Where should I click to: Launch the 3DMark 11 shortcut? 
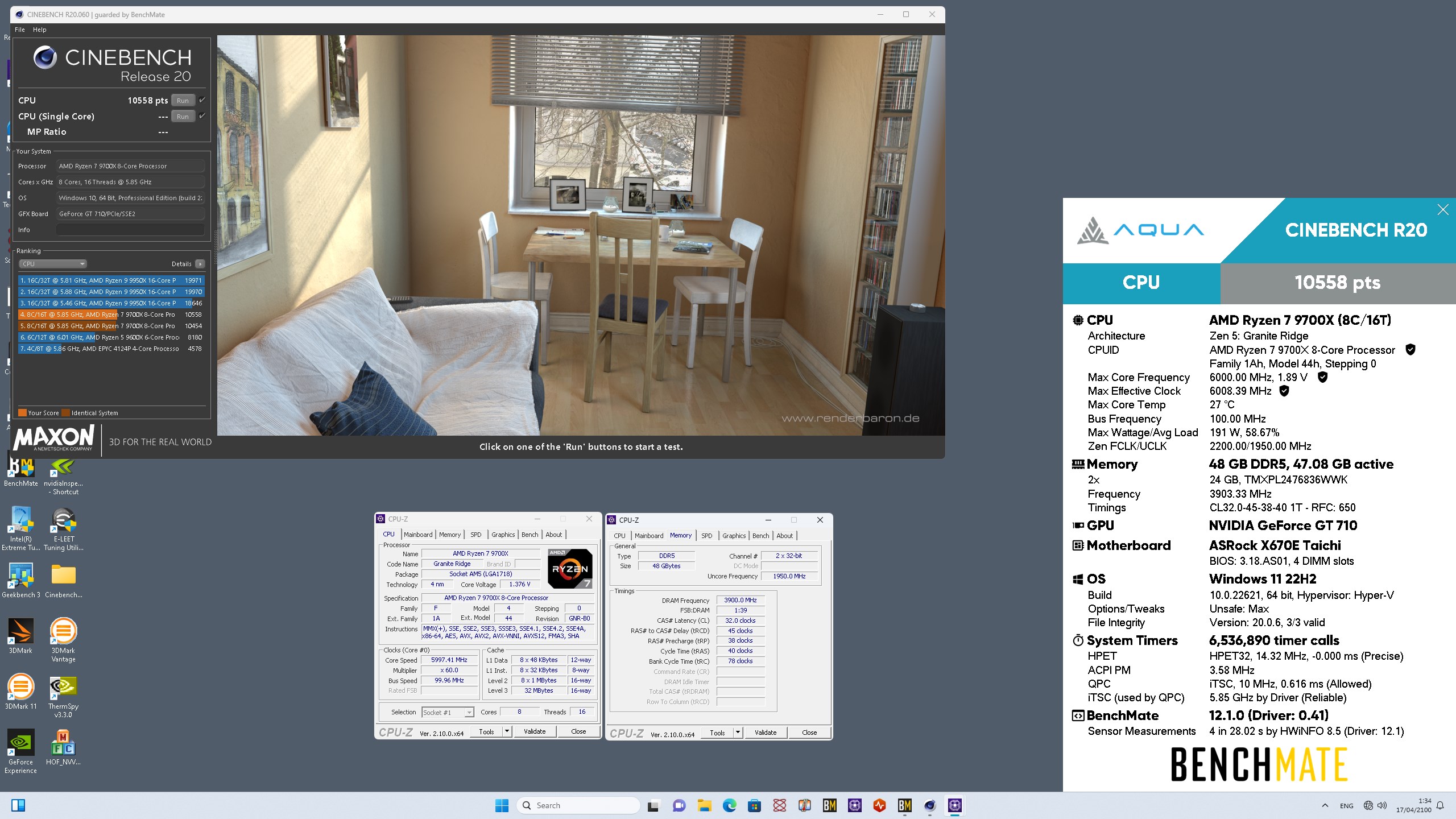[20, 692]
